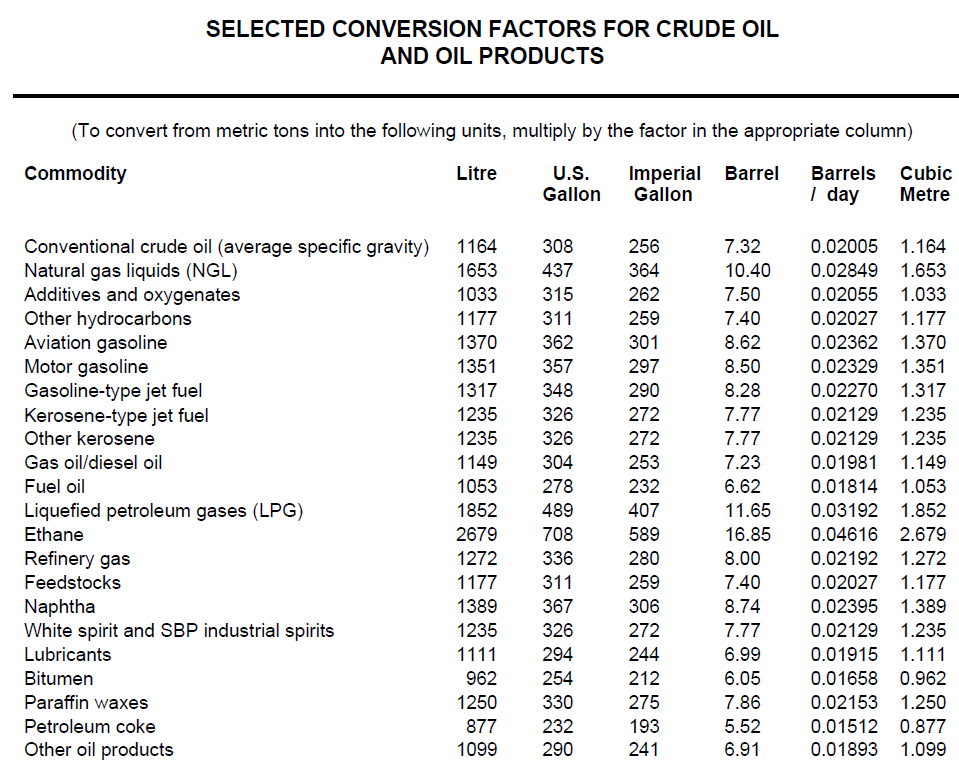Select the Liquefied petroleum gases (LPG) label

click(x=163, y=510)
